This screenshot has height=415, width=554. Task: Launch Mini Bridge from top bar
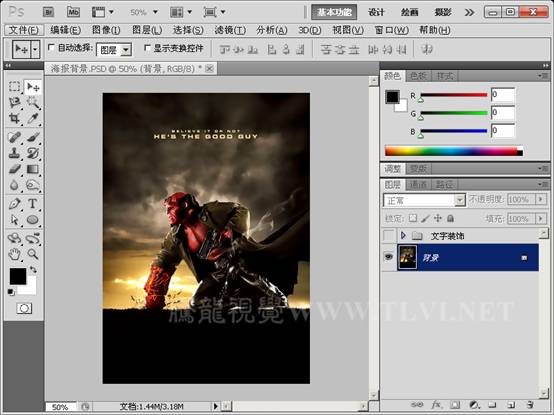[73, 12]
